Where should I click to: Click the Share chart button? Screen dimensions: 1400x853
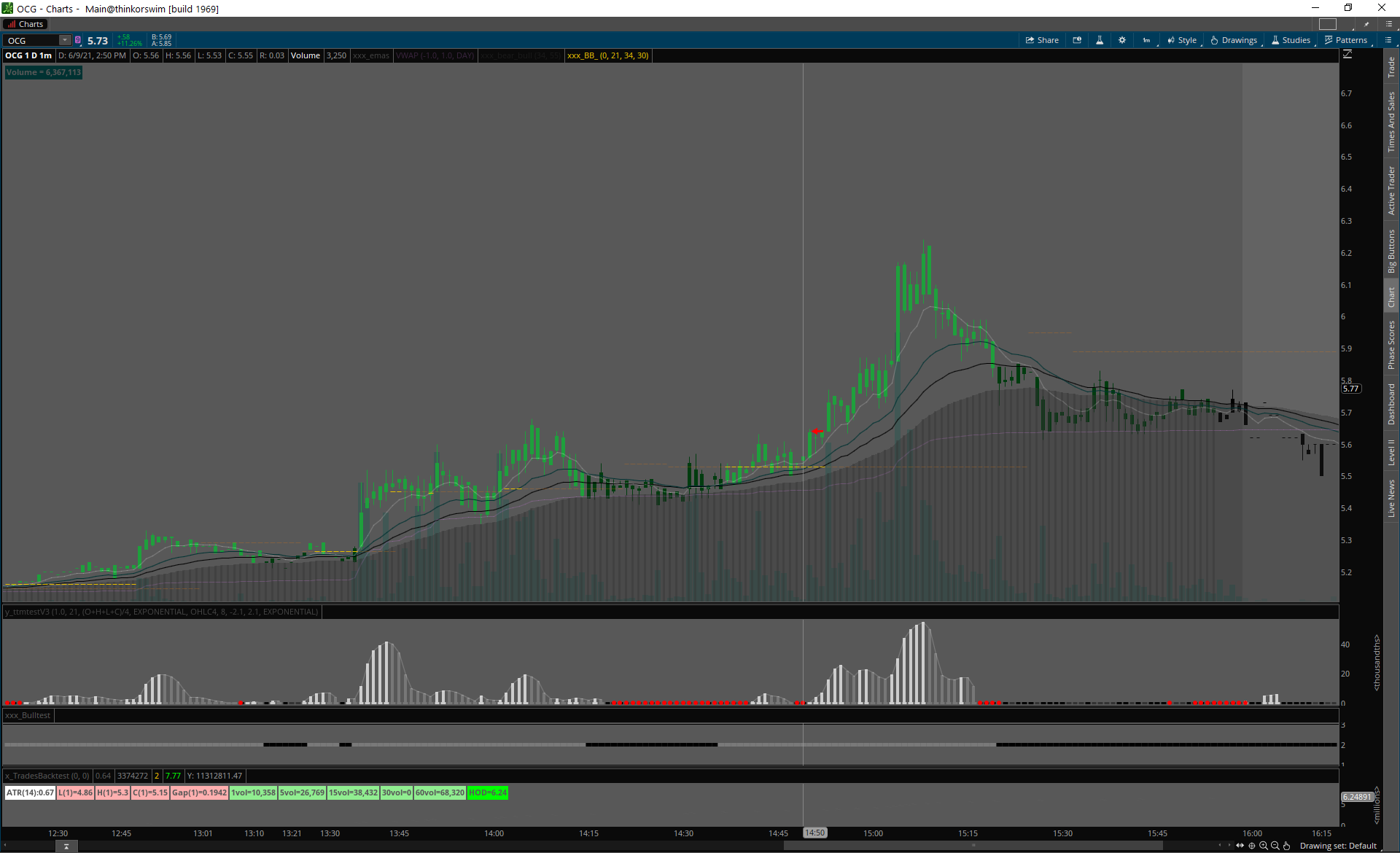1042,40
